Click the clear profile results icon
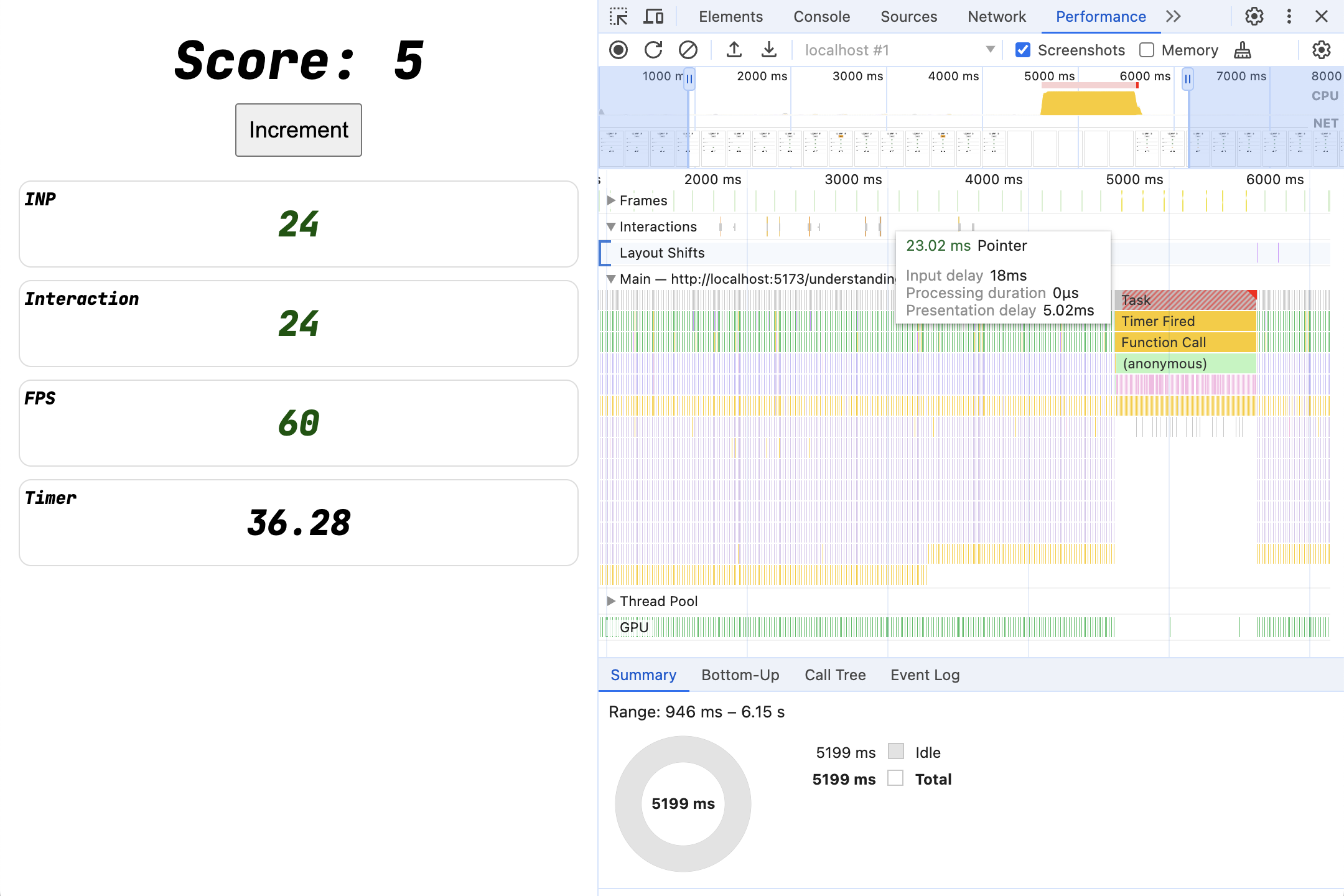This screenshot has width=1344, height=896. [x=687, y=49]
